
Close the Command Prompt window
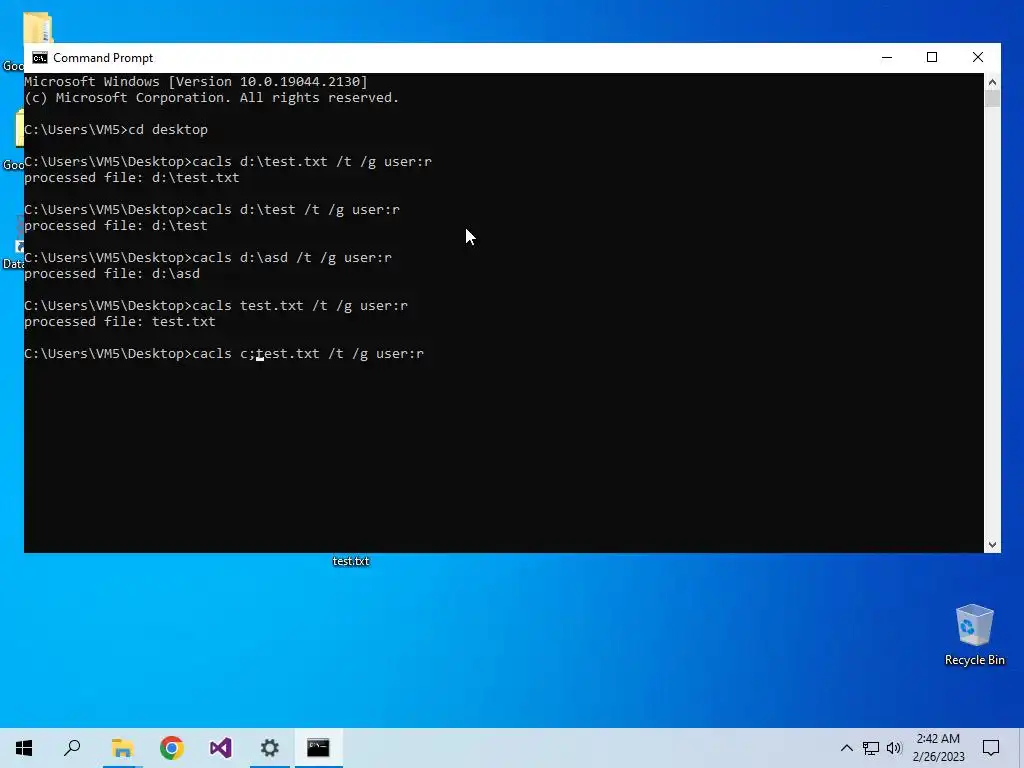[978, 57]
